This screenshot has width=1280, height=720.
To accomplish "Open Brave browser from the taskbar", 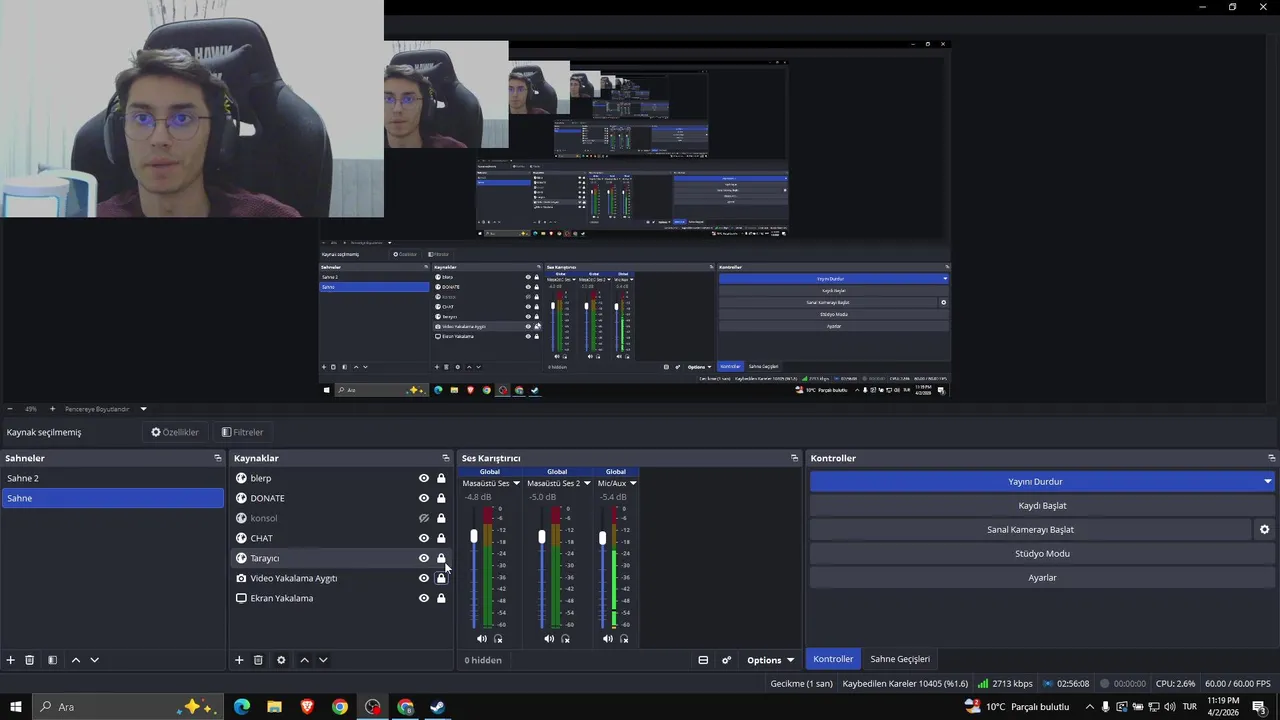I will (x=307, y=707).
